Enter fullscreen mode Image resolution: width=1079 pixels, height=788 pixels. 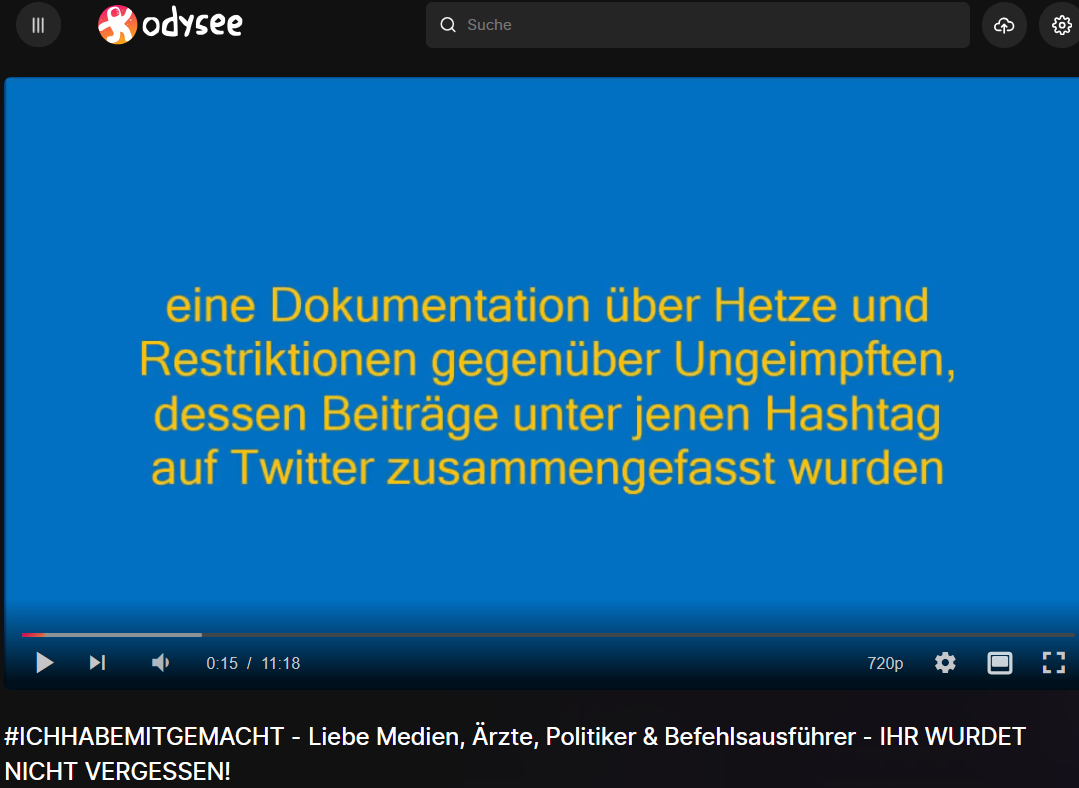pyautogui.click(x=1054, y=663)
